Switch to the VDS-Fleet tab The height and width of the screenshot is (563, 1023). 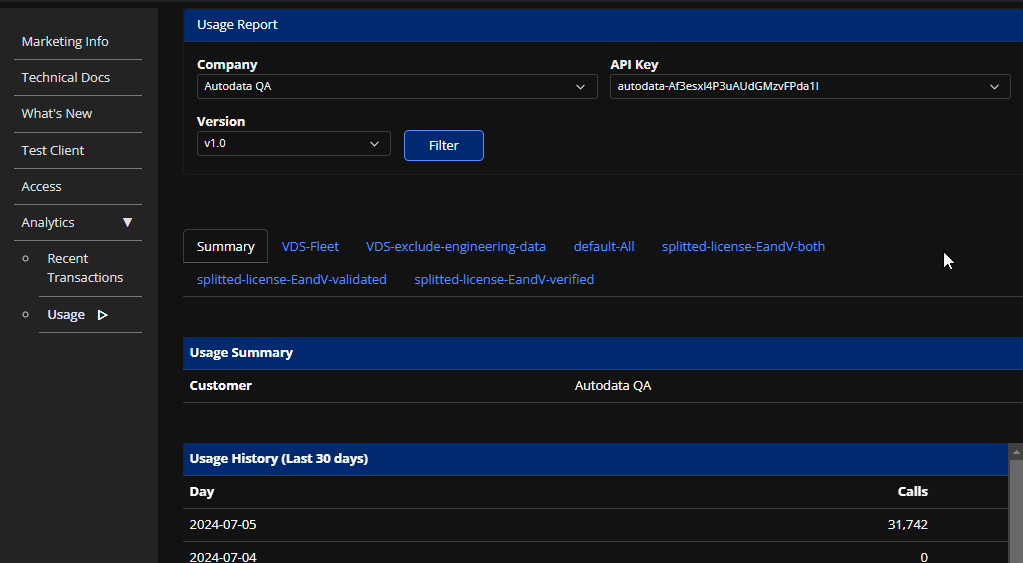pyautogui.click(x=310, y=247)
